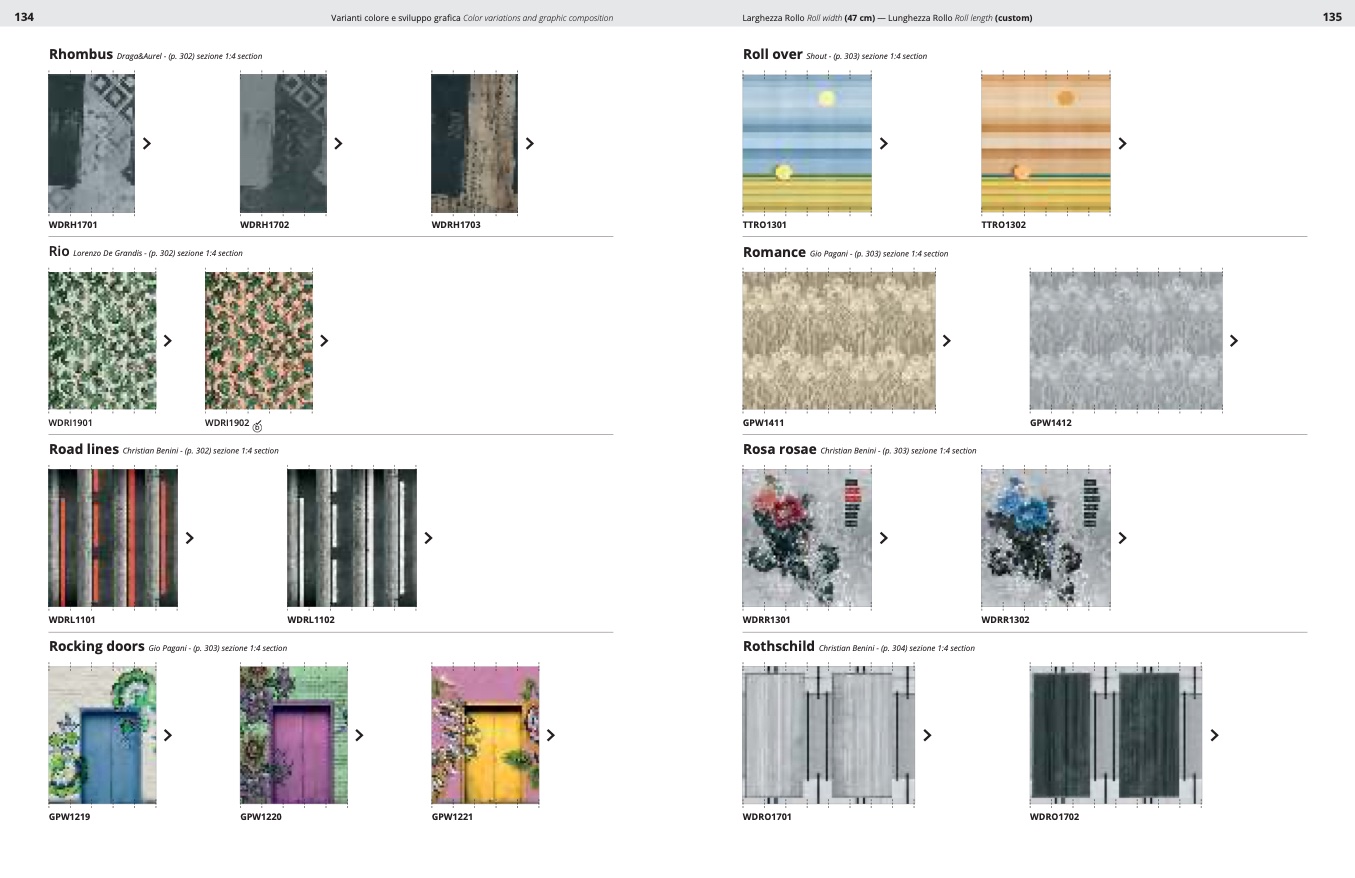Image resolution: width=1355 pixels, height=878 pixels.
Task: Choose the dark Rothschild WDRO1702 swatch
Action: pos(1115,735)
